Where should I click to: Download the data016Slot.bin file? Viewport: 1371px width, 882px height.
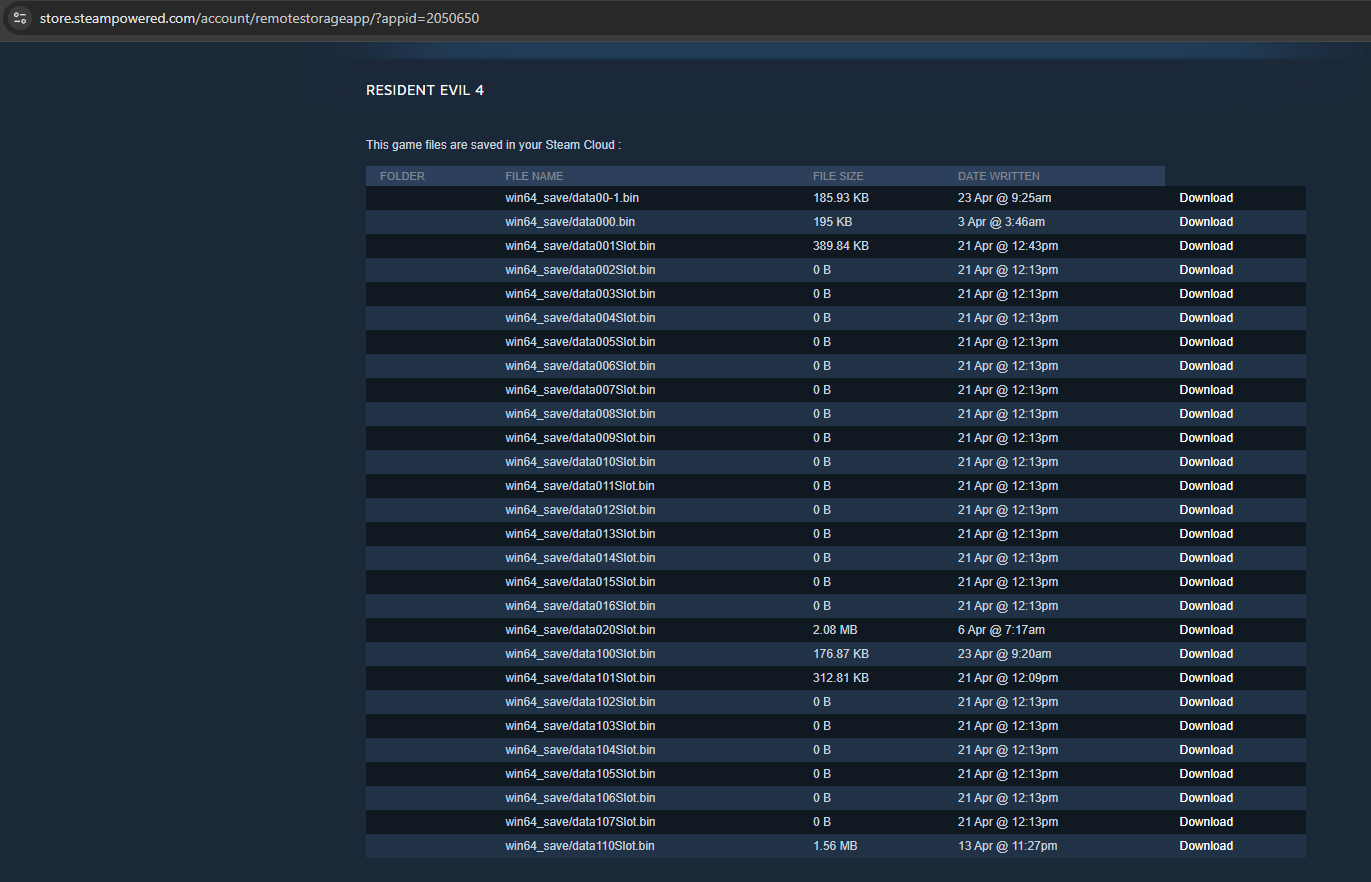pos(1206,606)
